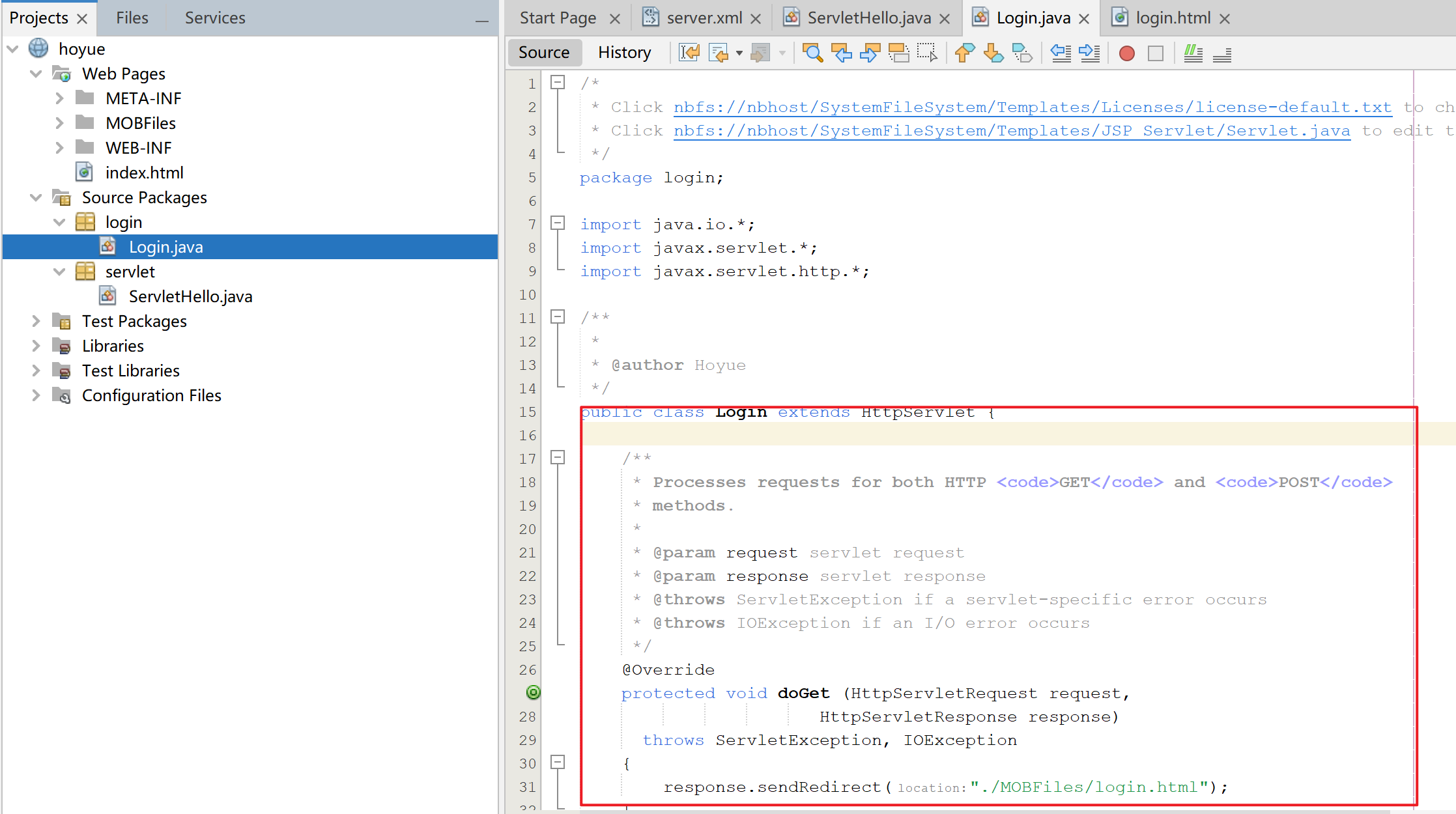The image size is (1456, 814).
Task: Click Shift Line Right icon
Action: (1090, 53)
